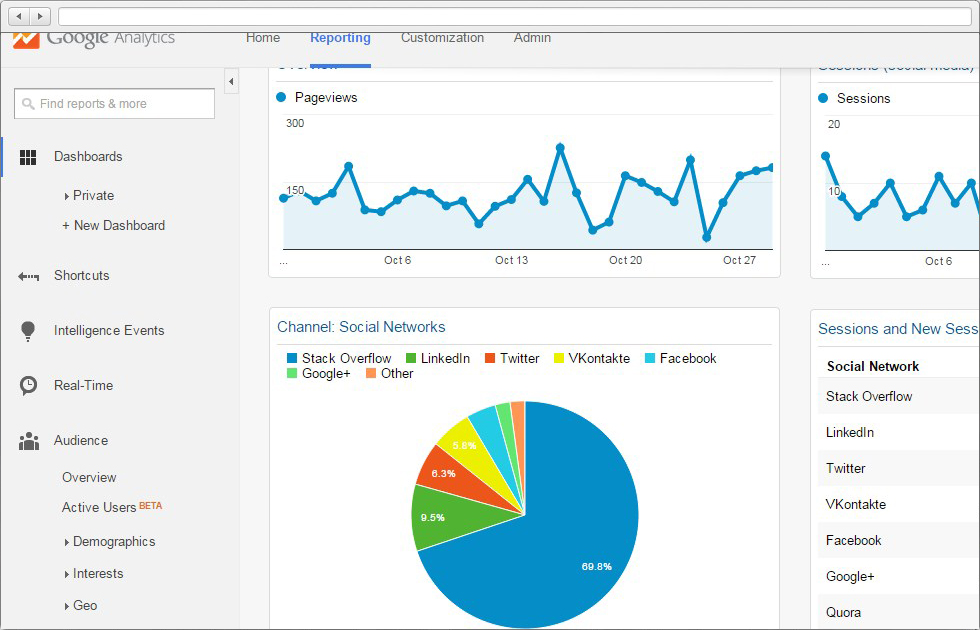
Task: Click the Facebook cyan legend swatch
Action: tap(650, 358)
